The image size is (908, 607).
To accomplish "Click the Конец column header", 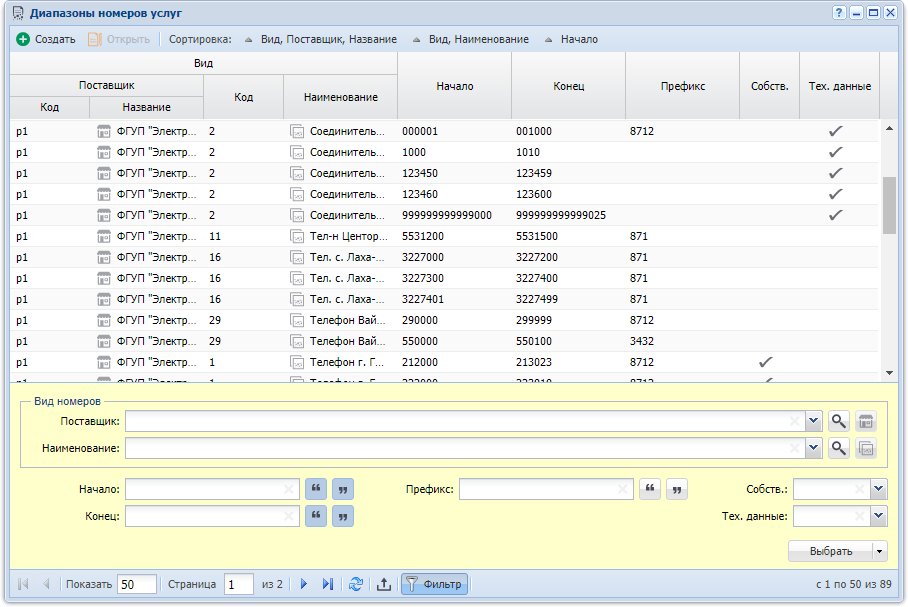I will (569, 86).
